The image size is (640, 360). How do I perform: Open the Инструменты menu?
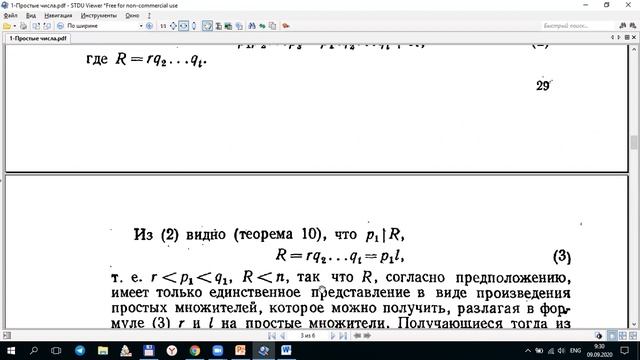[x=99, y=16]
